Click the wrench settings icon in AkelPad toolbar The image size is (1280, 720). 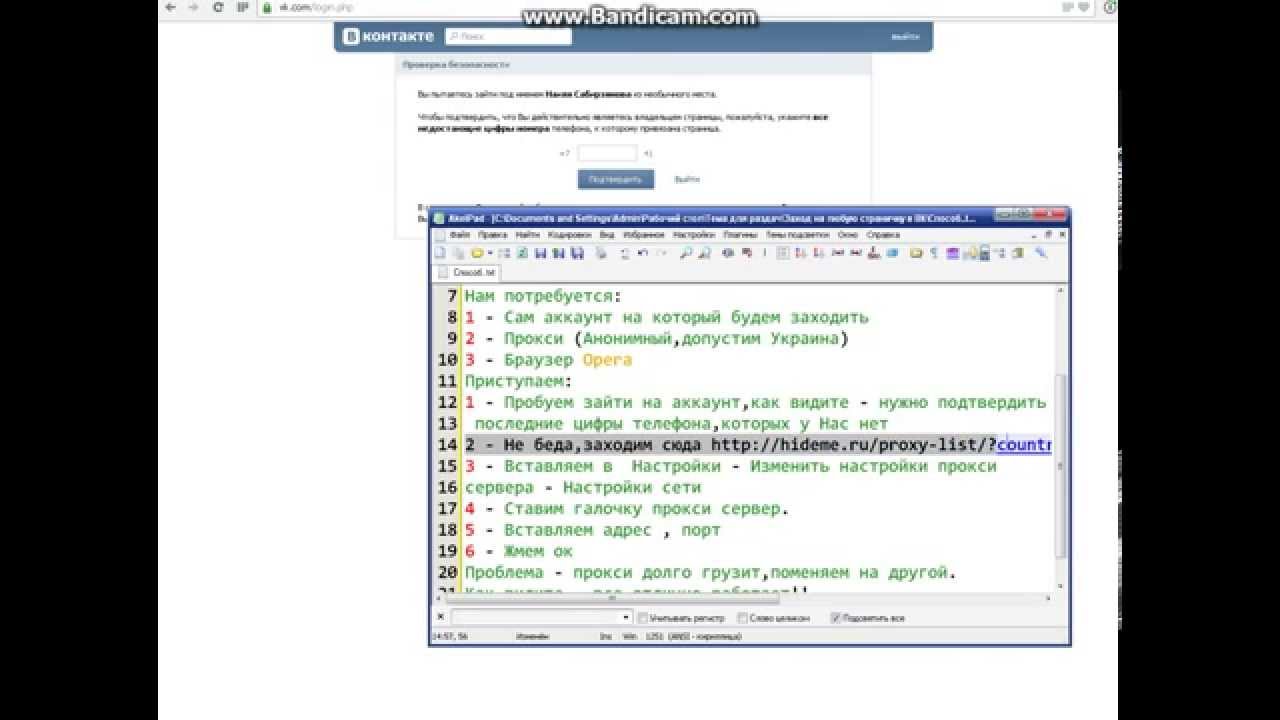(1040, 254)
